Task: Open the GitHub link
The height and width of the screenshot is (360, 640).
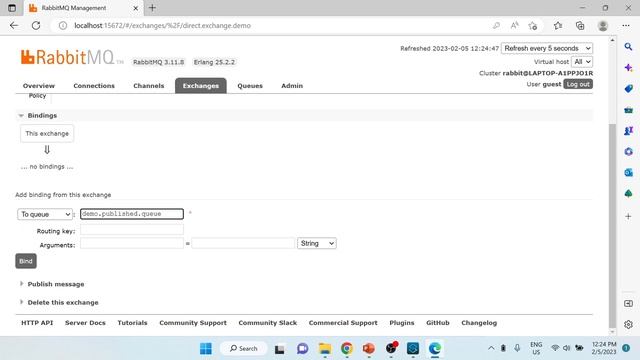Action: pos(438,323)
